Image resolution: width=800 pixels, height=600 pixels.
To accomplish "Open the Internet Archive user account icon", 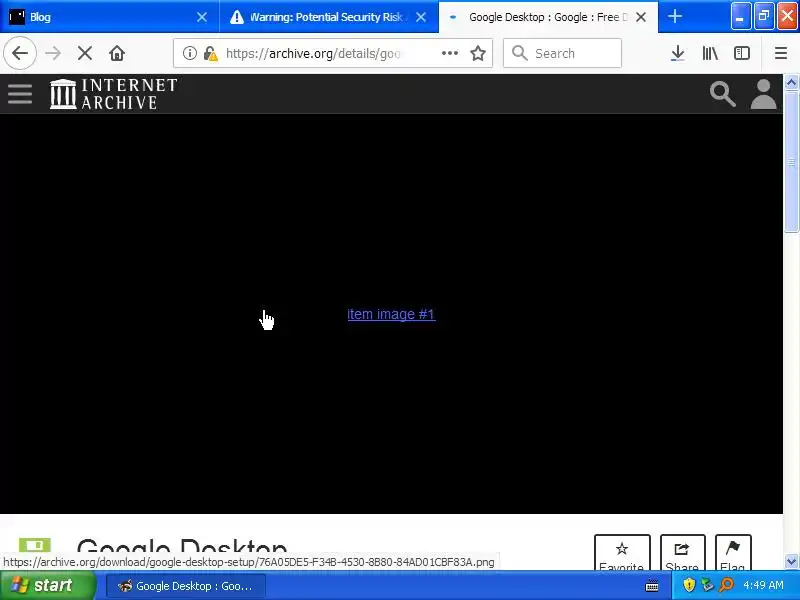I will [x=763, y=94].
